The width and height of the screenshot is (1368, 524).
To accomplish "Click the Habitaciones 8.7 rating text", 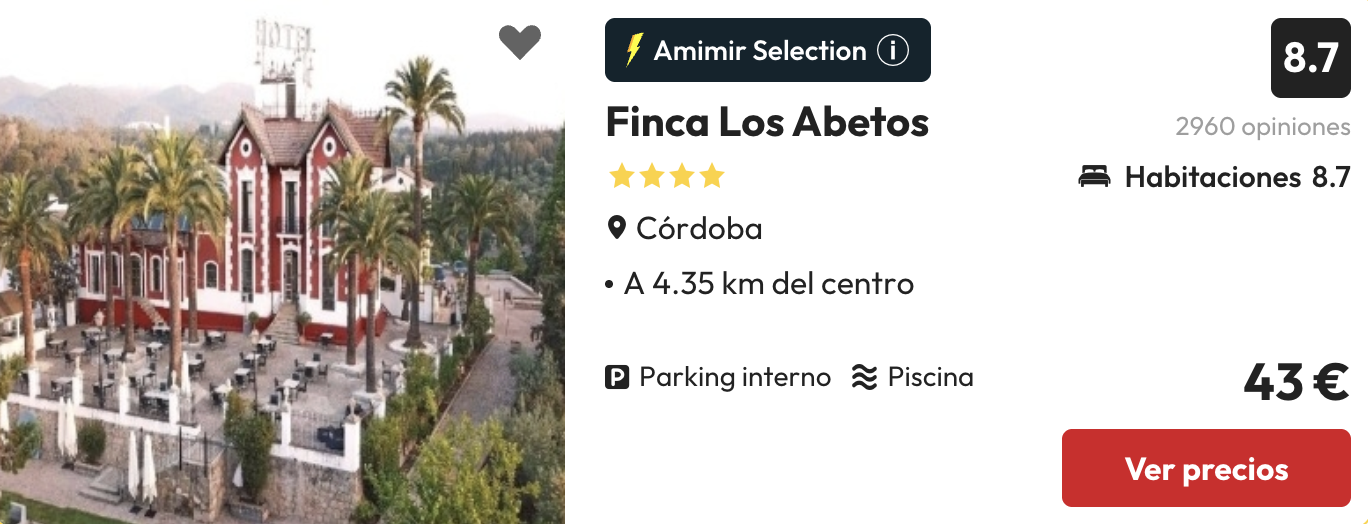I will pos(1238,177).
